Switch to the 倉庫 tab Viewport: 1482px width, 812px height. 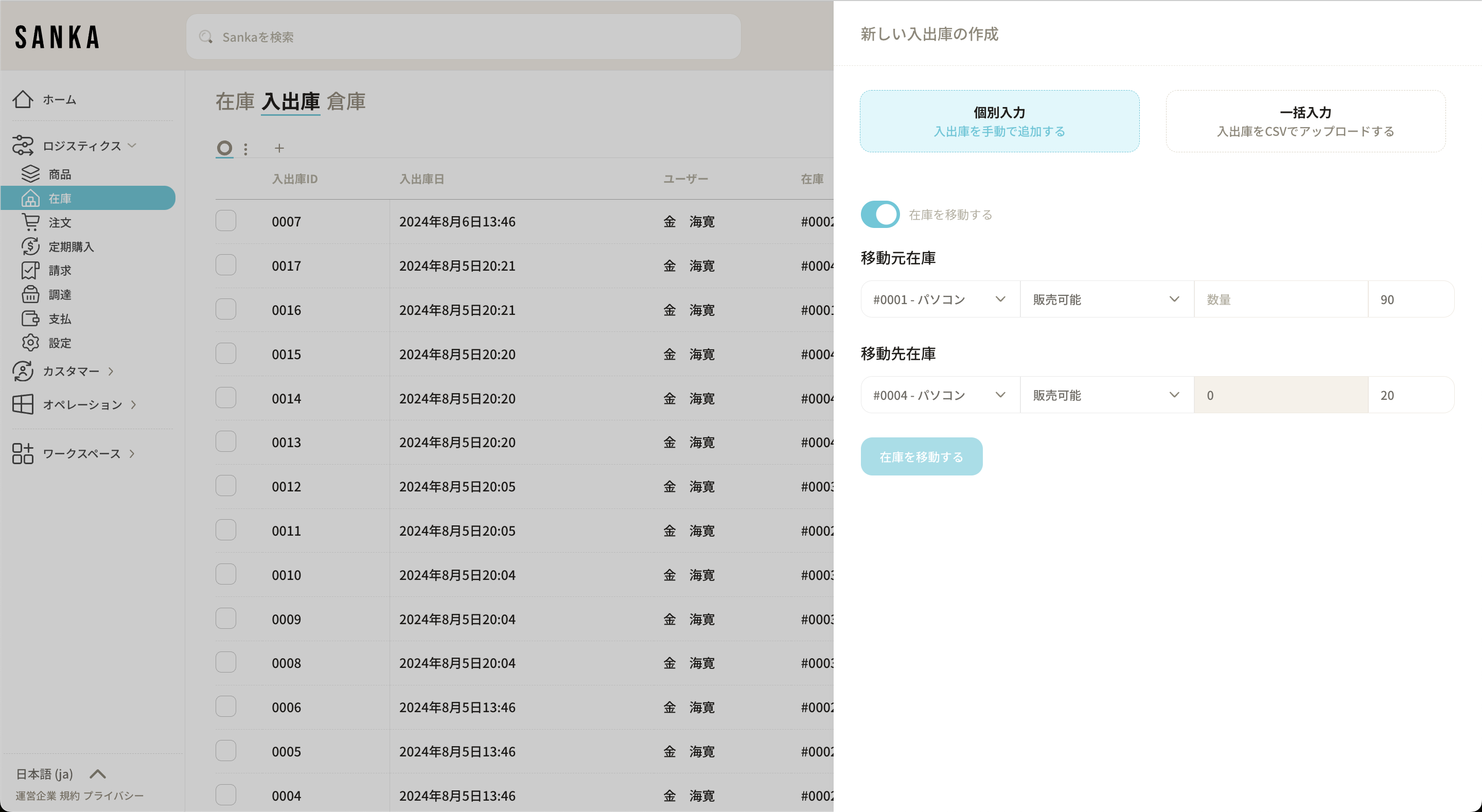tap(346, 102)
